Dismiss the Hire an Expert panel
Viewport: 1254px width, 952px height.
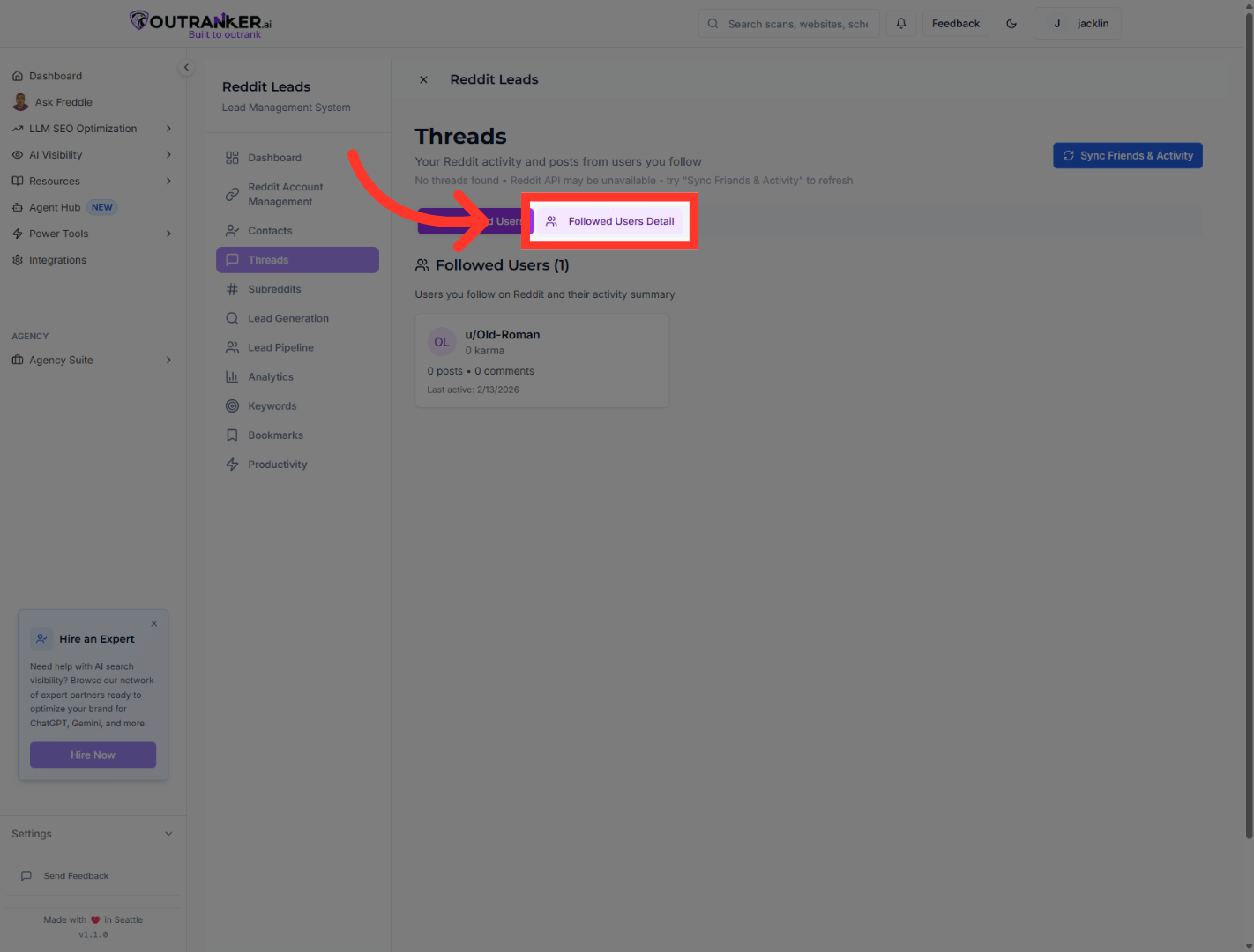pos(153,623)
